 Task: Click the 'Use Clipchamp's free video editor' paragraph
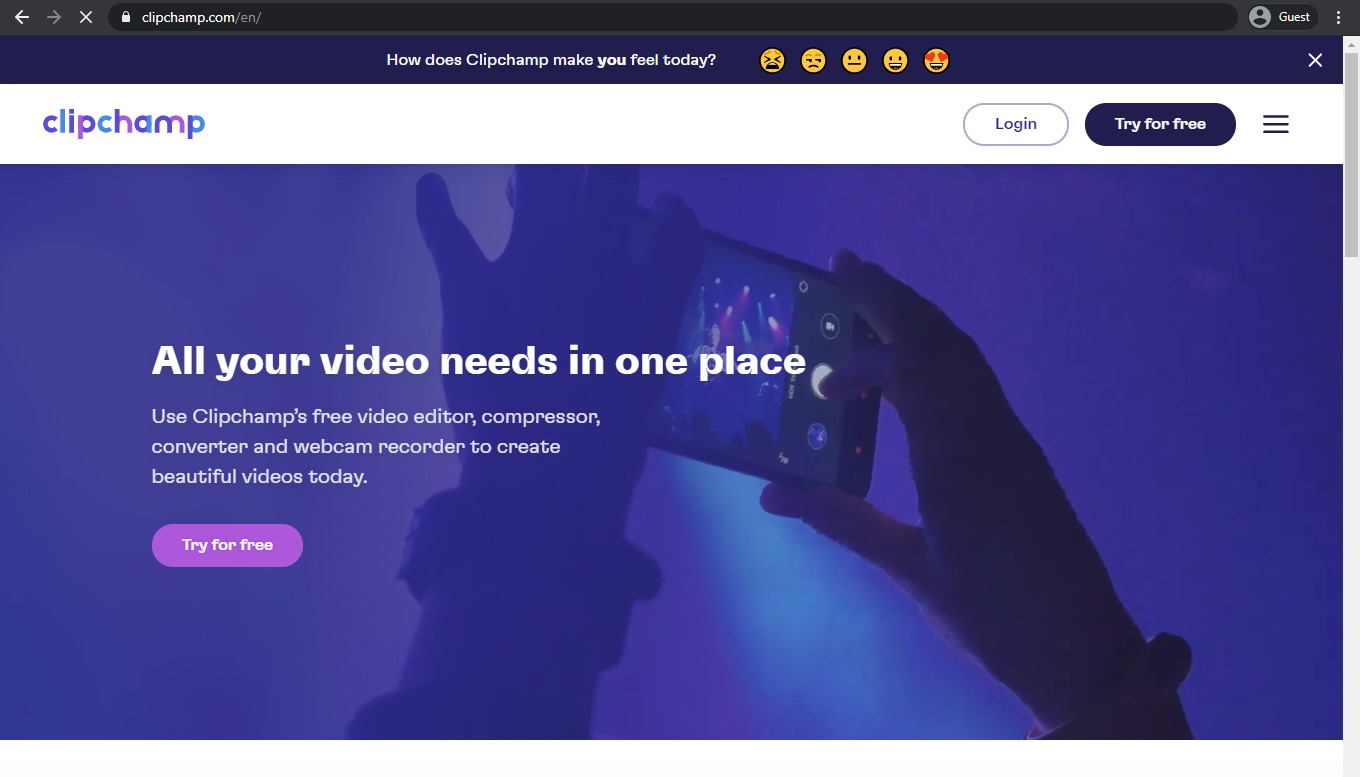point(376,446)
